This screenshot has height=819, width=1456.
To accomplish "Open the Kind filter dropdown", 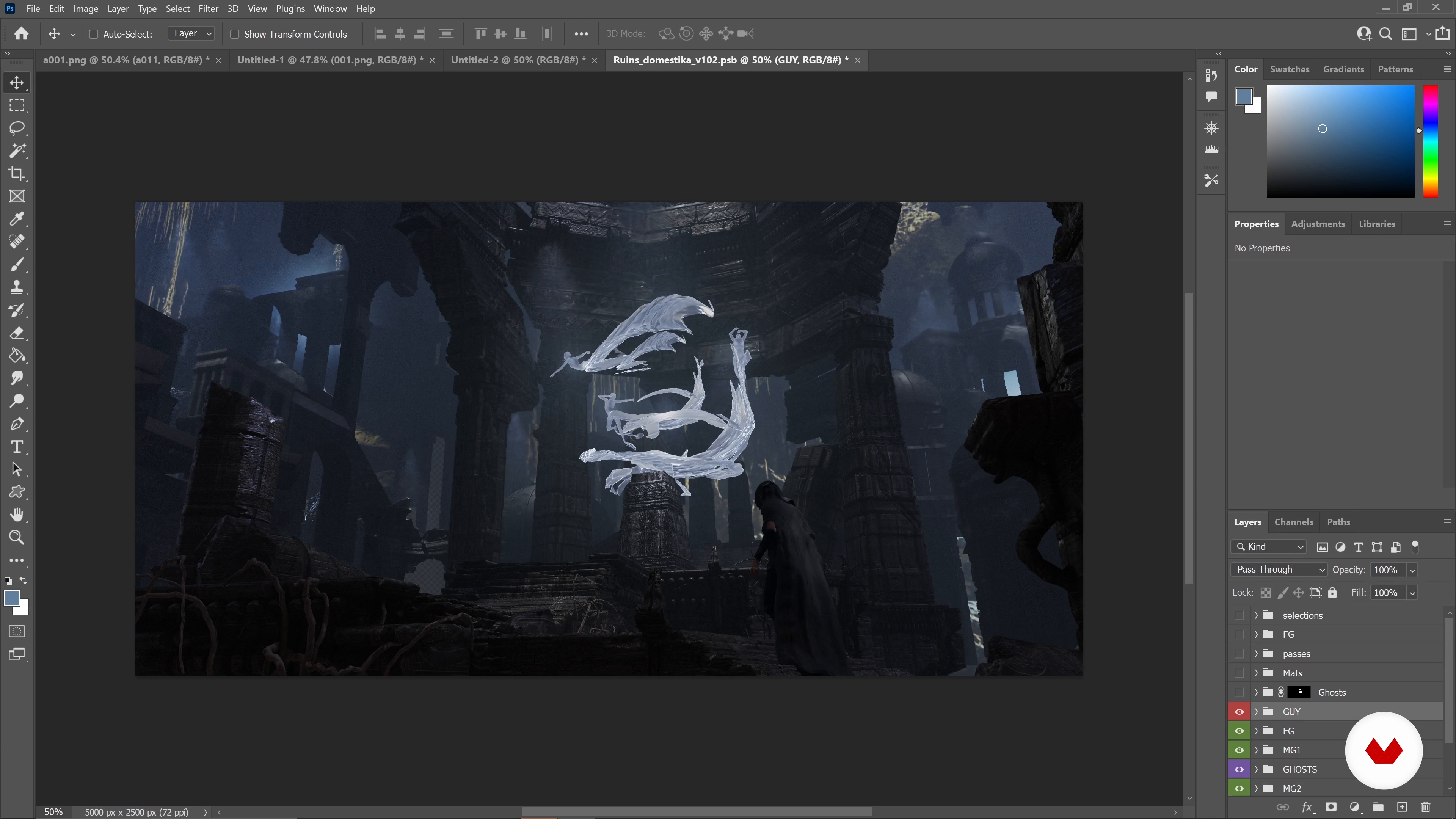I will [x=1269, y=546].
